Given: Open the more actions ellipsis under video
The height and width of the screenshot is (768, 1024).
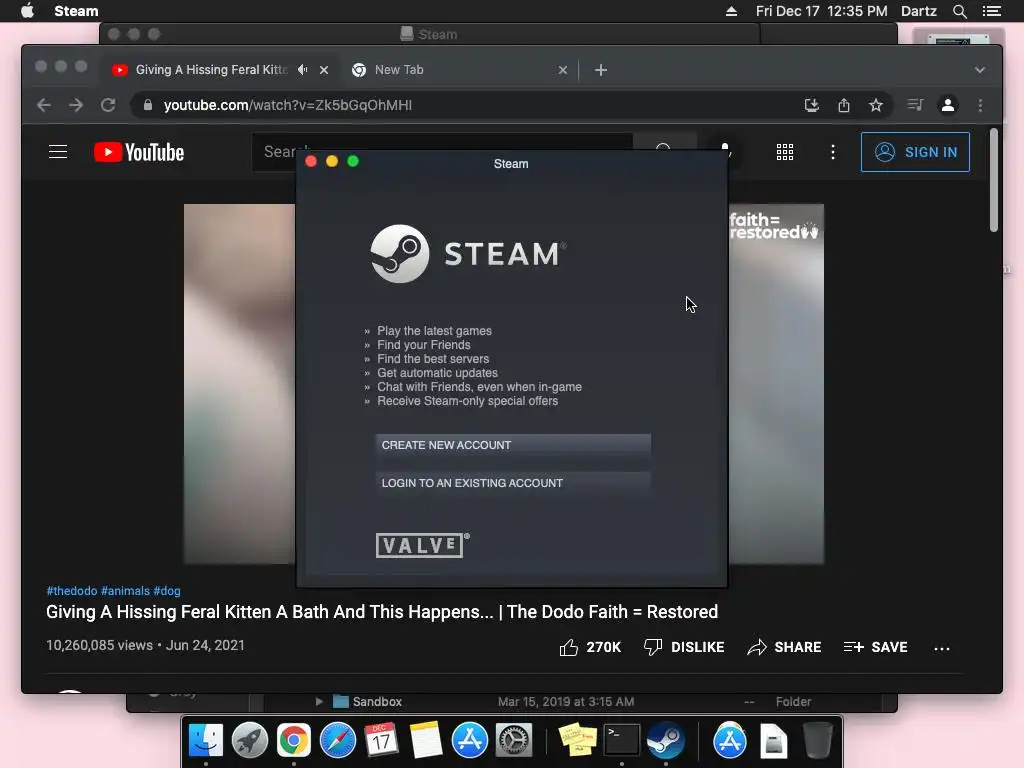Looking at the screenshot, I should point(942,648).
